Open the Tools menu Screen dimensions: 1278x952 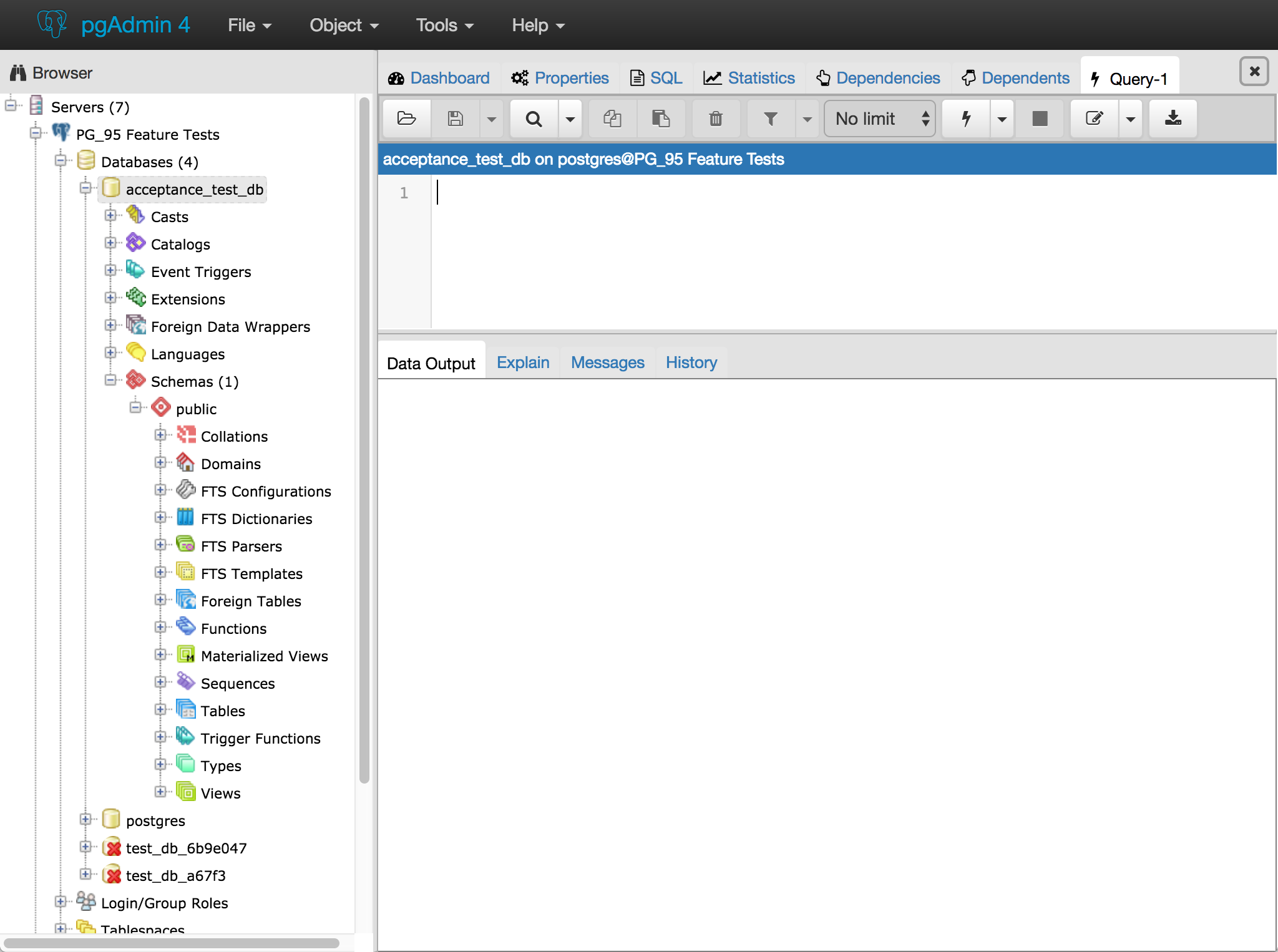click(x=444, y=26)
